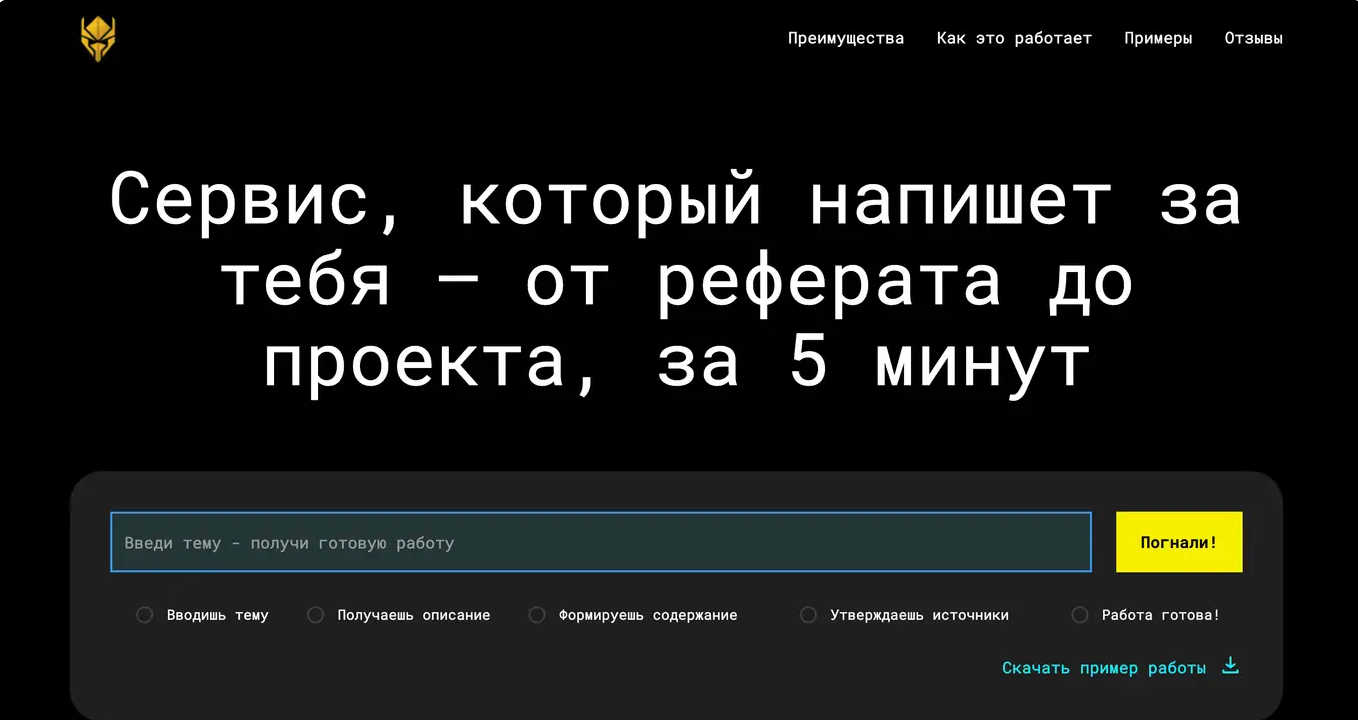1358x720 pixels.
Task: Open the Отзывы section
Action: tap(1253, 38)
